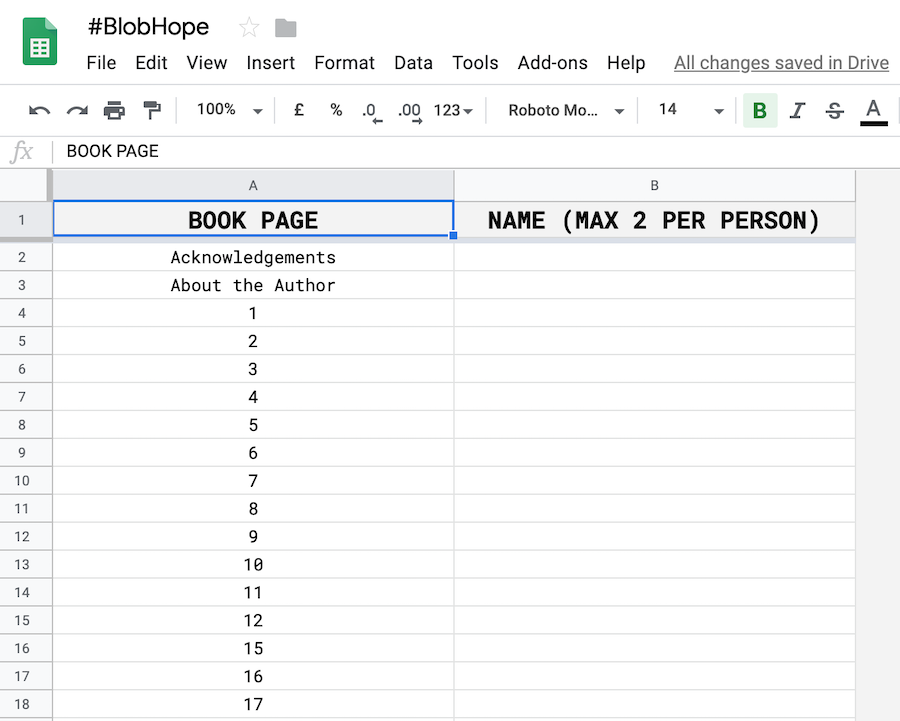Click the redo arrow icon
Screen dimensions: 900x721
[77, 110]
